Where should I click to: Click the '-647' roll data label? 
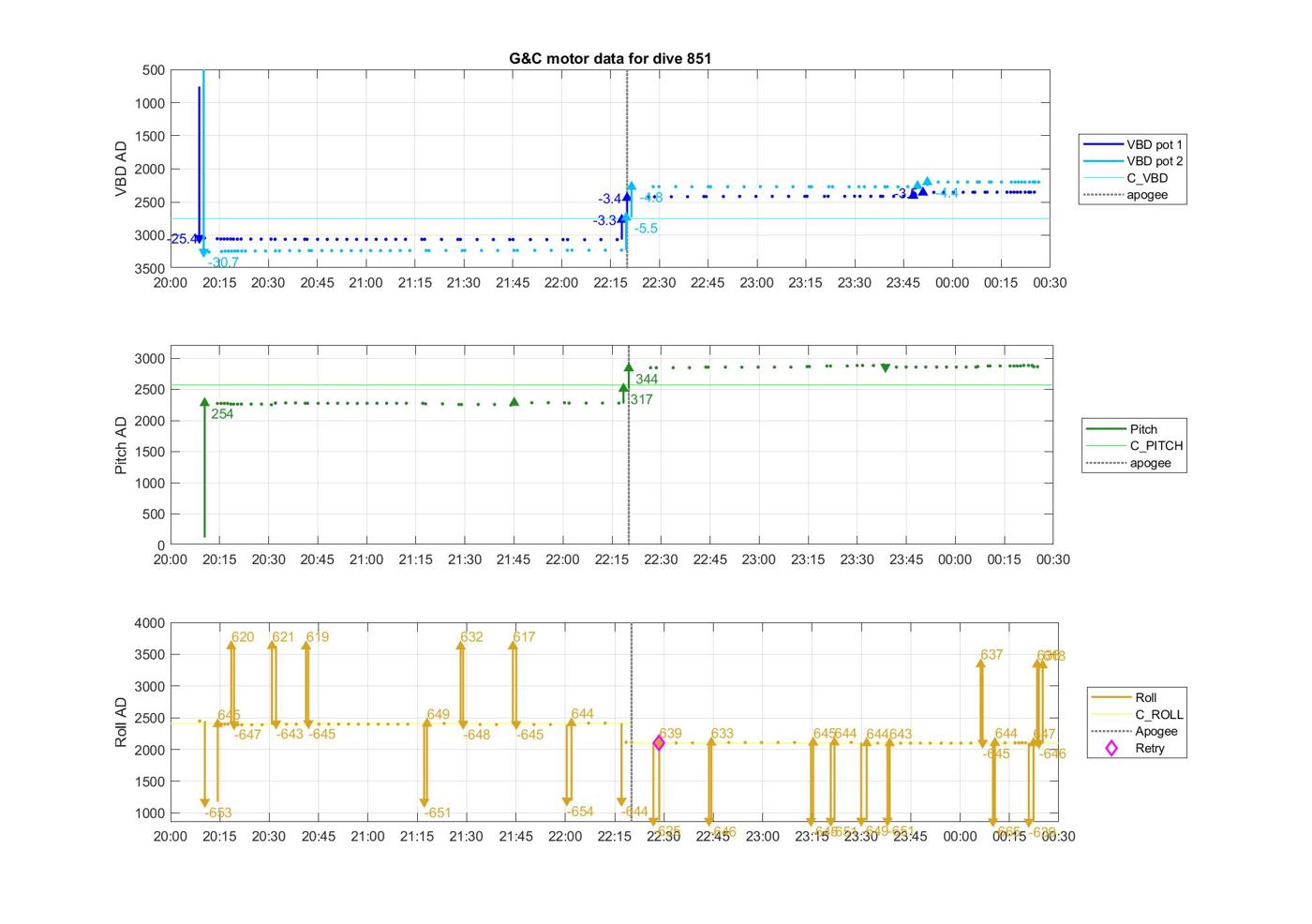247,735
